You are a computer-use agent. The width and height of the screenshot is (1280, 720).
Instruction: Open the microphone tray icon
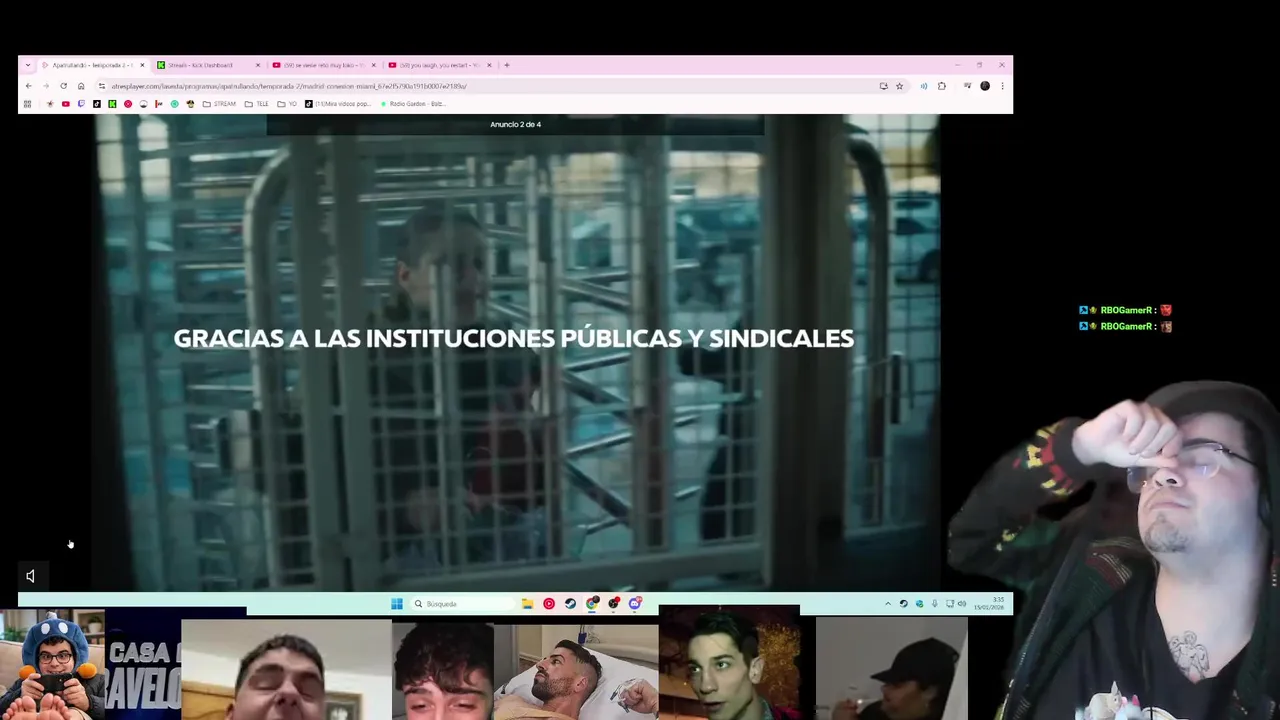click(x=934, y=604)
